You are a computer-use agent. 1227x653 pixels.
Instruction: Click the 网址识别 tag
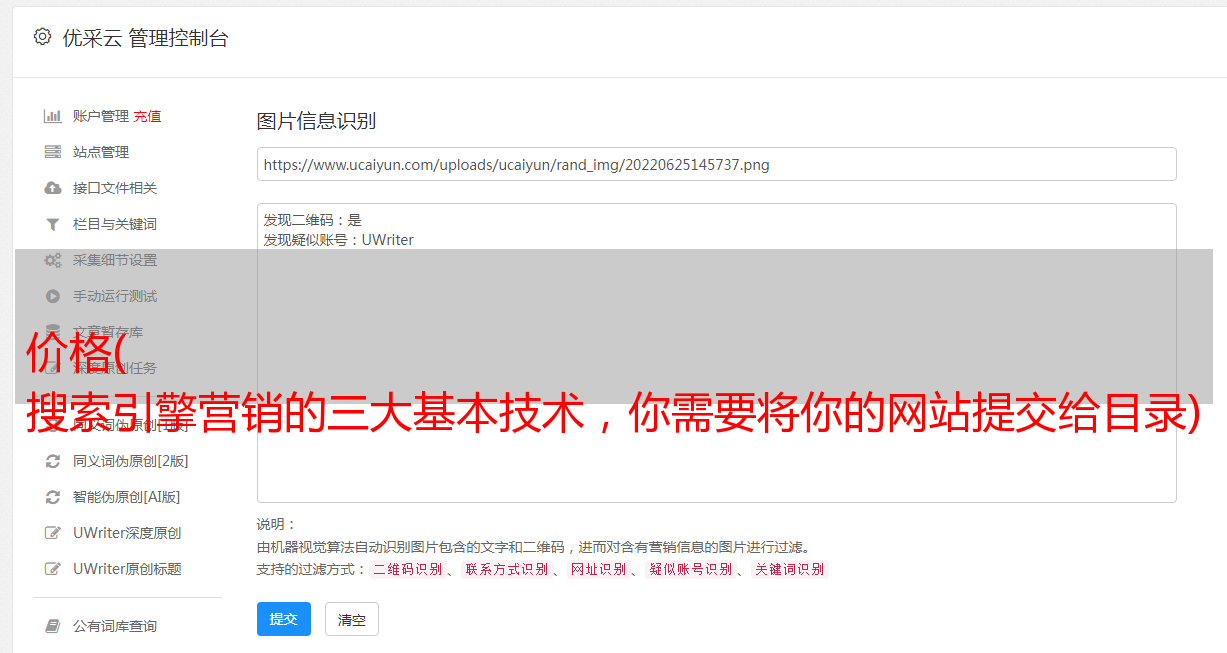599,569
